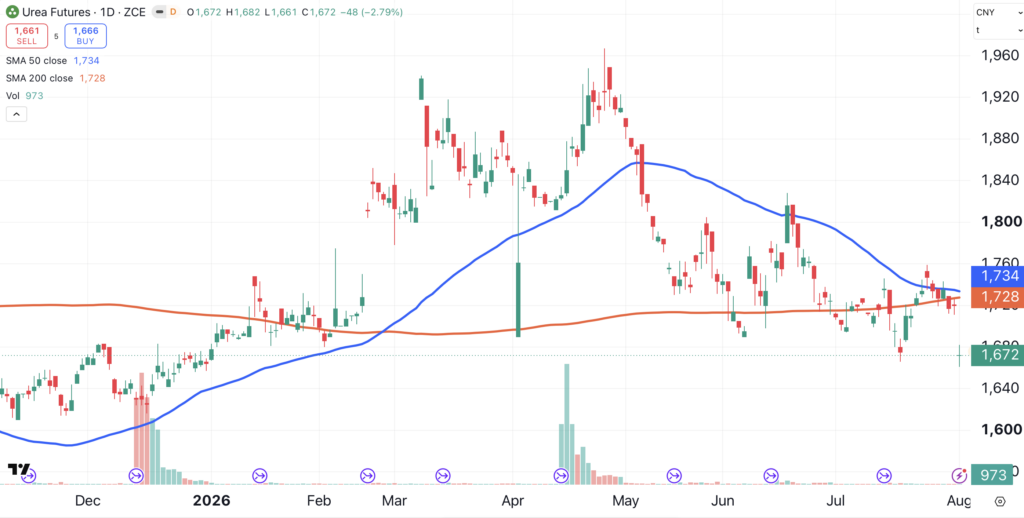1024x518 pixels.
Task: Click the Dec label on time axis
Action: [88, 501]
